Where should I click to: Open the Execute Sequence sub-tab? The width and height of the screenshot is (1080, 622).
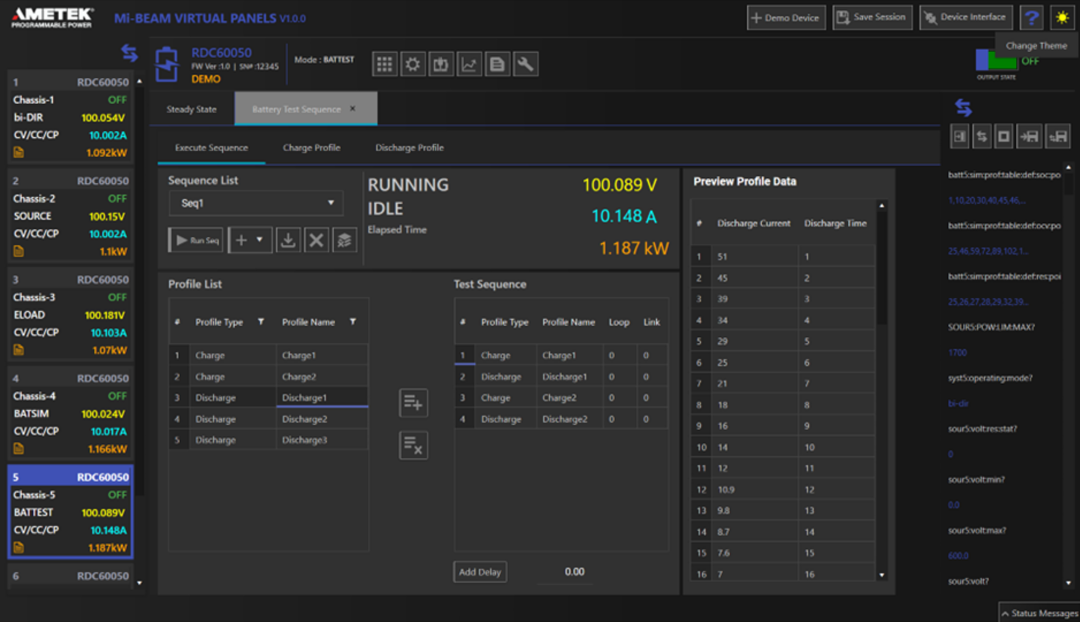click(211, 147)
